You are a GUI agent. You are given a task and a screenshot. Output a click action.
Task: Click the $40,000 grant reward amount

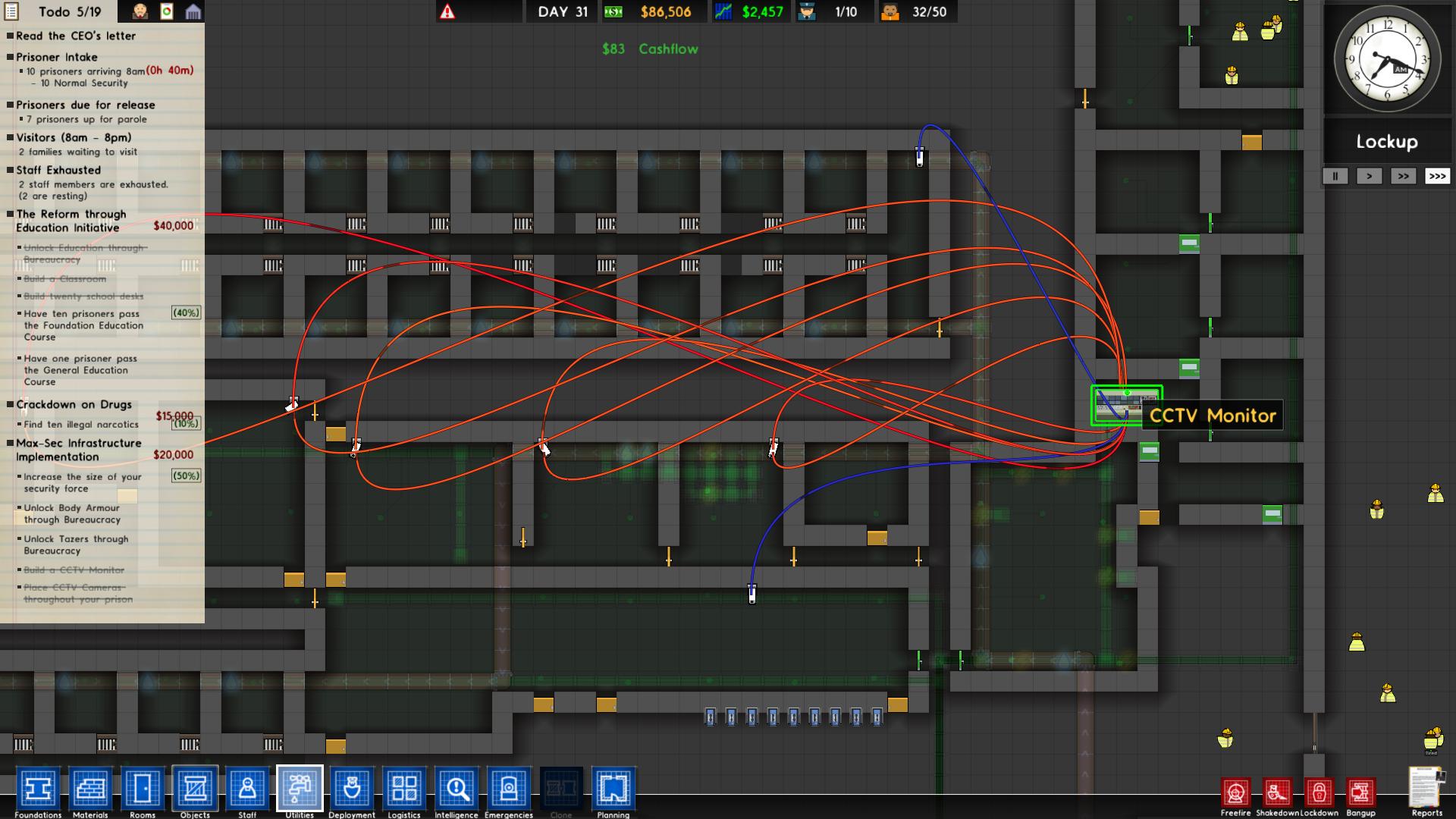pos(174,225)
